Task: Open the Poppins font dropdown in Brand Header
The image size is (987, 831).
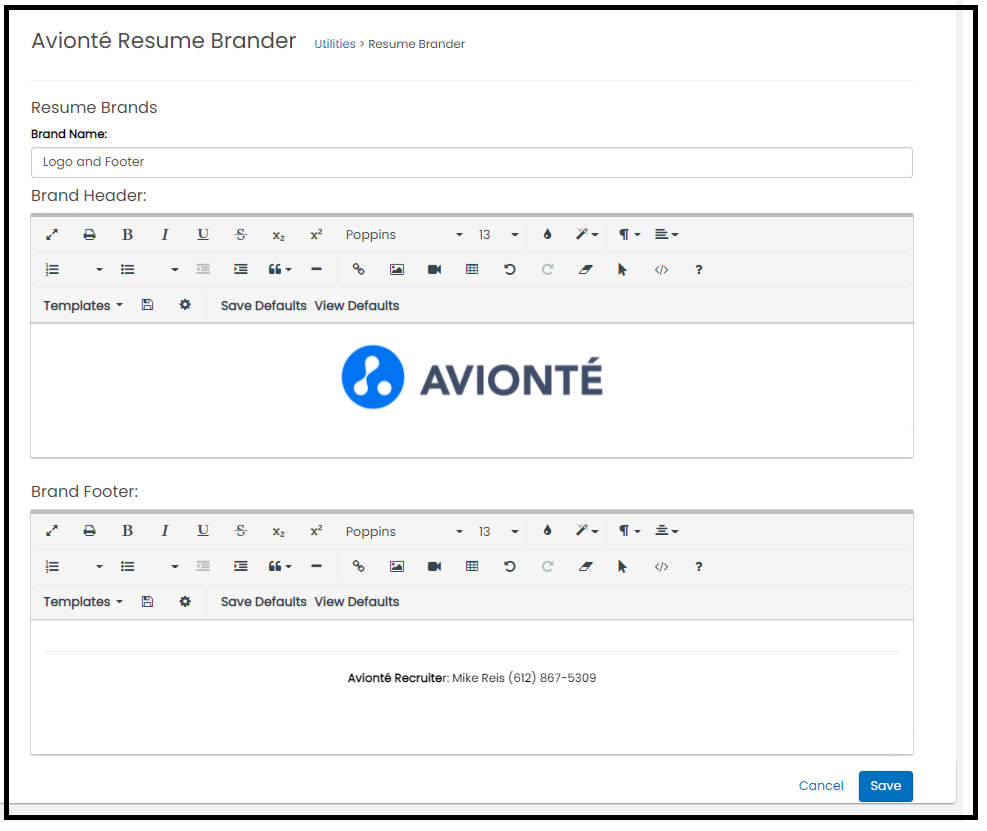Action: 404,235
